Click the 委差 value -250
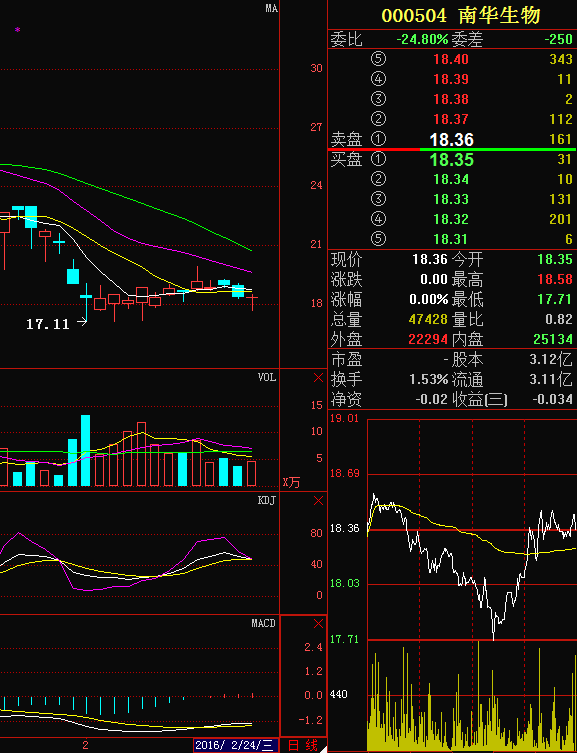 tap(558, 39)
